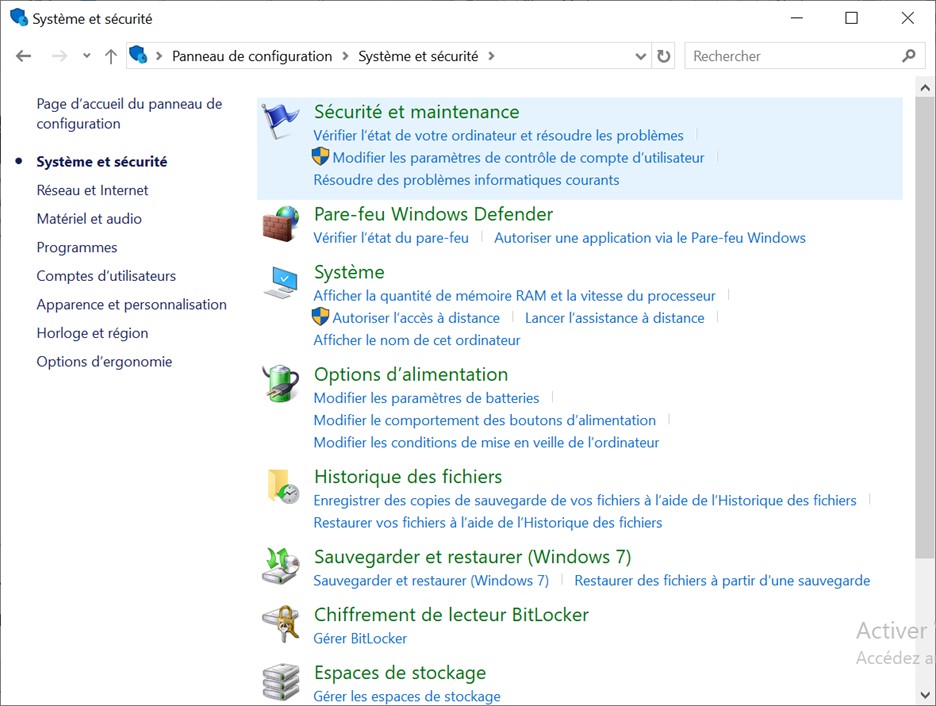Click the shield icon beside Autoriser l'accès à distance
Screen dimensions: 936x706
point(321,317)
